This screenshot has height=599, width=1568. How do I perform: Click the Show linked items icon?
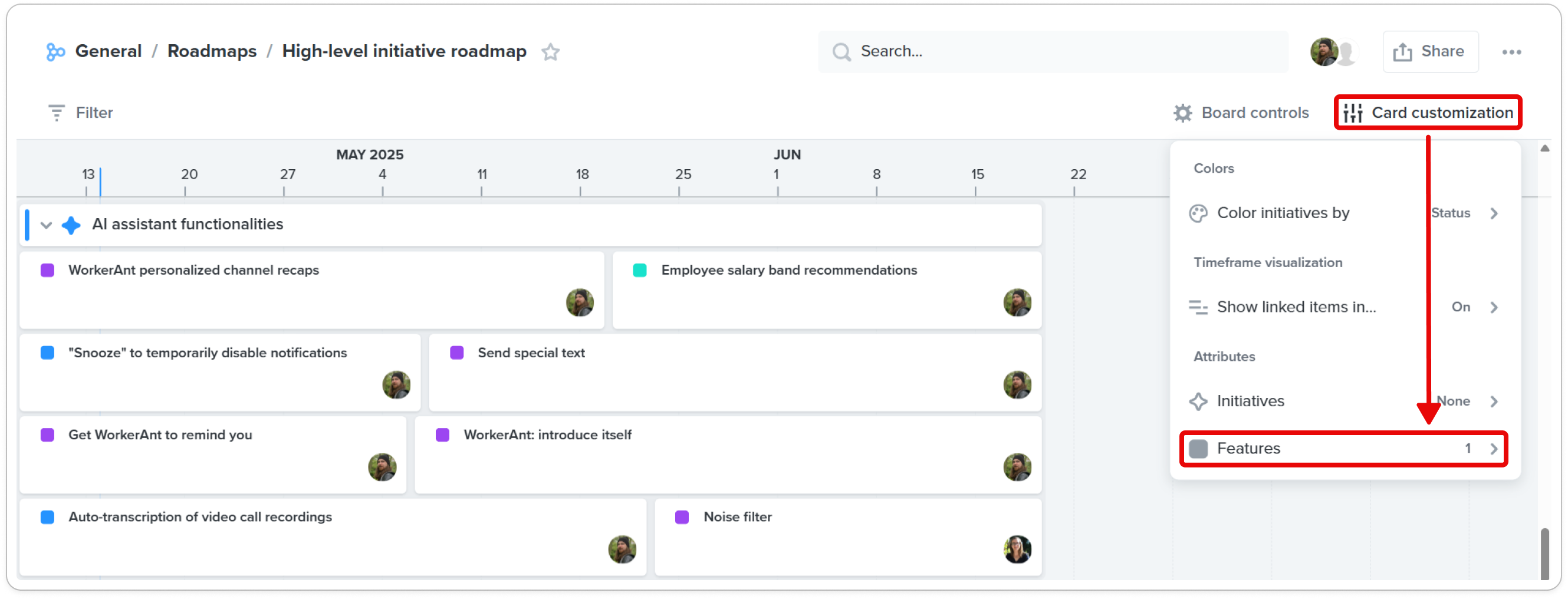(x=1198, y=307)
